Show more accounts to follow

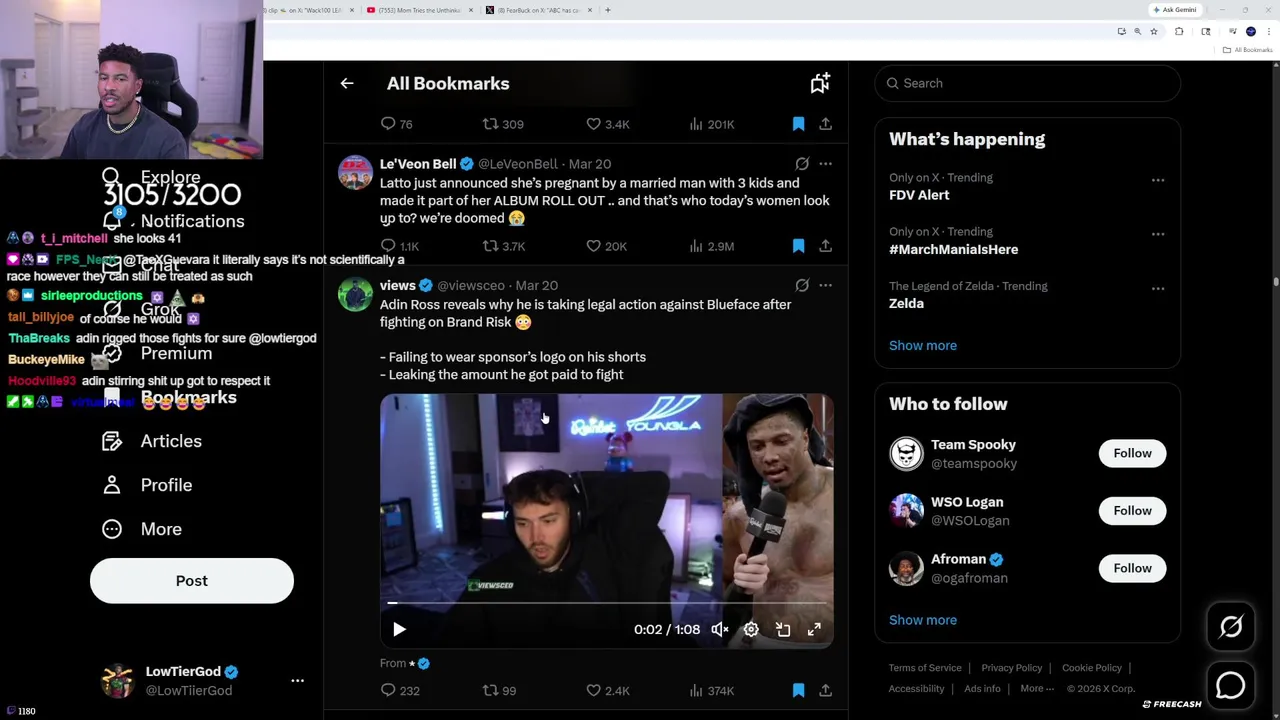click(923, 620)
